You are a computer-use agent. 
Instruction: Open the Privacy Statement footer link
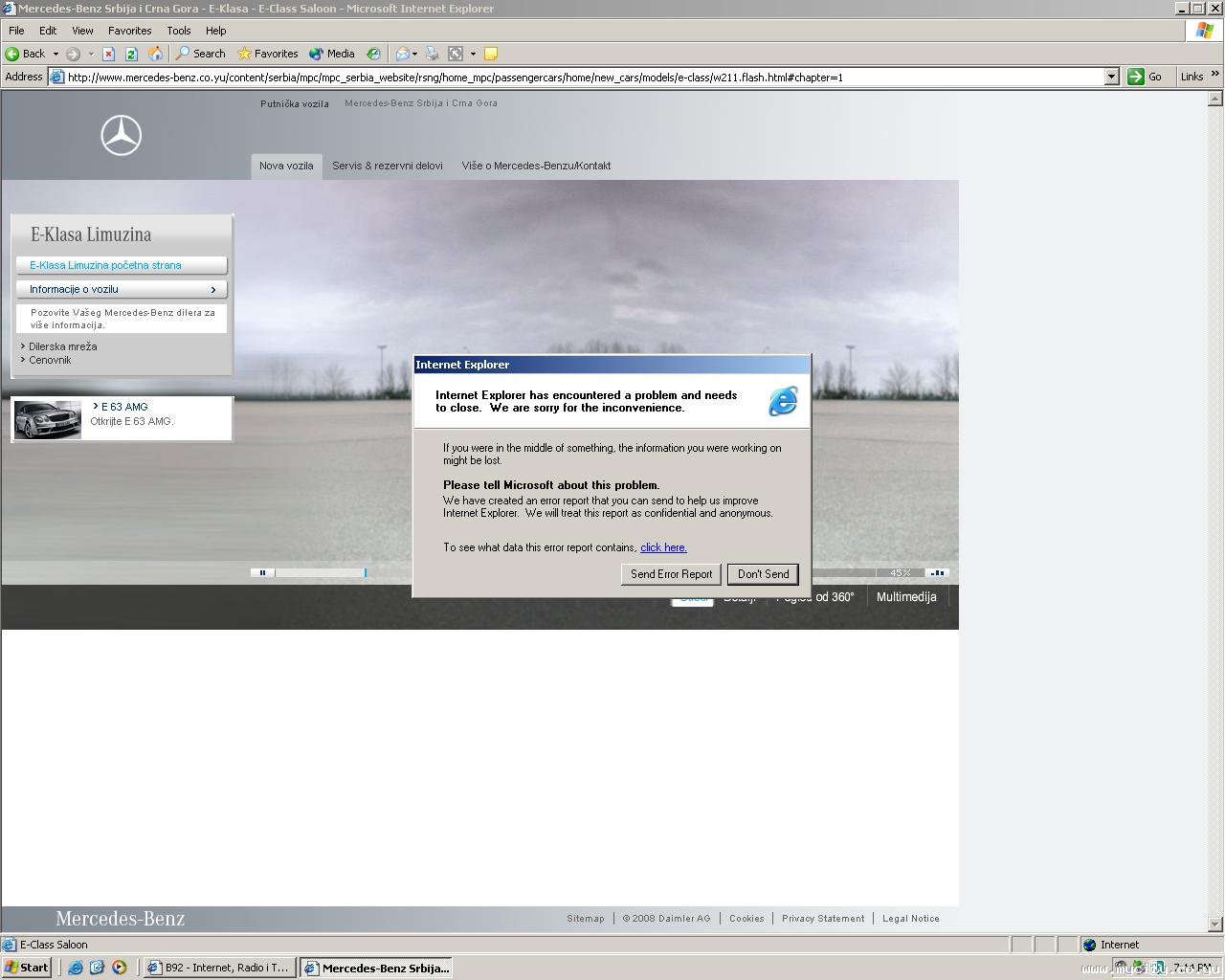823,919
